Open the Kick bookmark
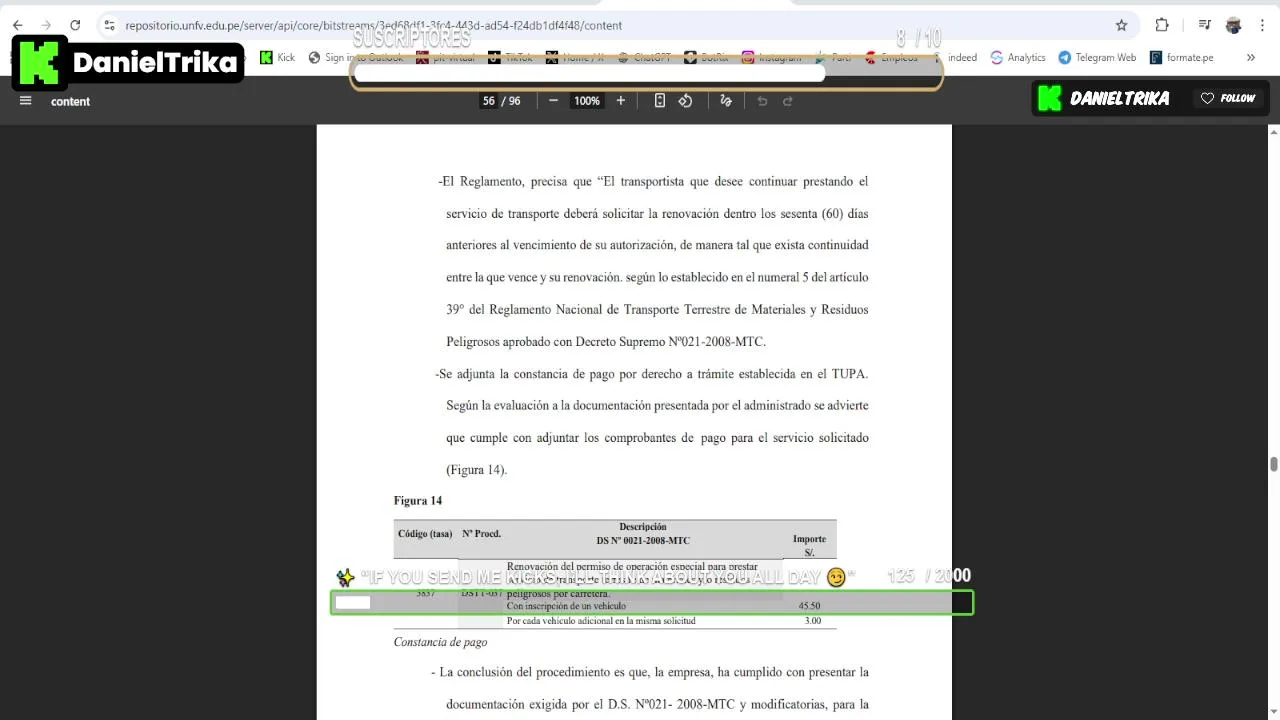1280x720 pixels. pyautogui.click(x=277, y=57)
